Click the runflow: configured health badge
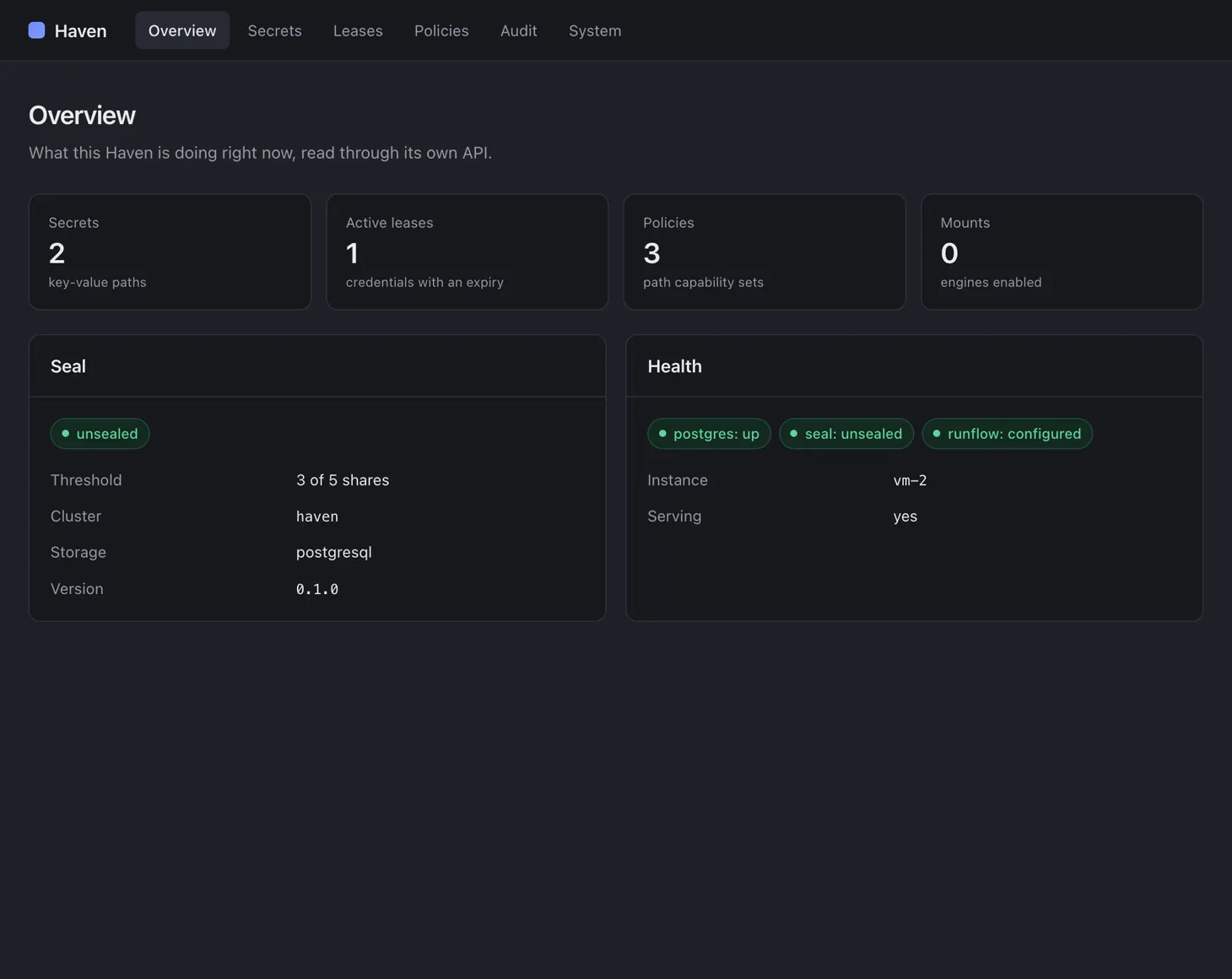1232x979 pixels. (1007, 434)
